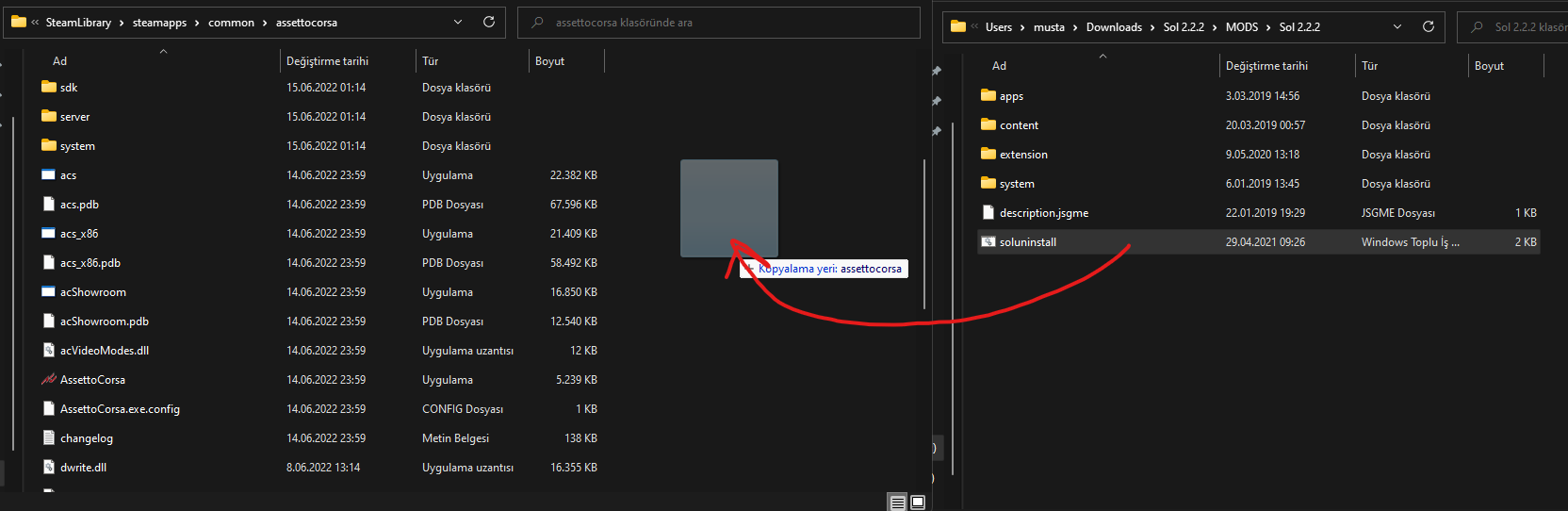Viewport: 1568px width, 511px height.
Task: Select the dwrite.dll file icon
Action: pyautogui.click(x=49, y=467)
